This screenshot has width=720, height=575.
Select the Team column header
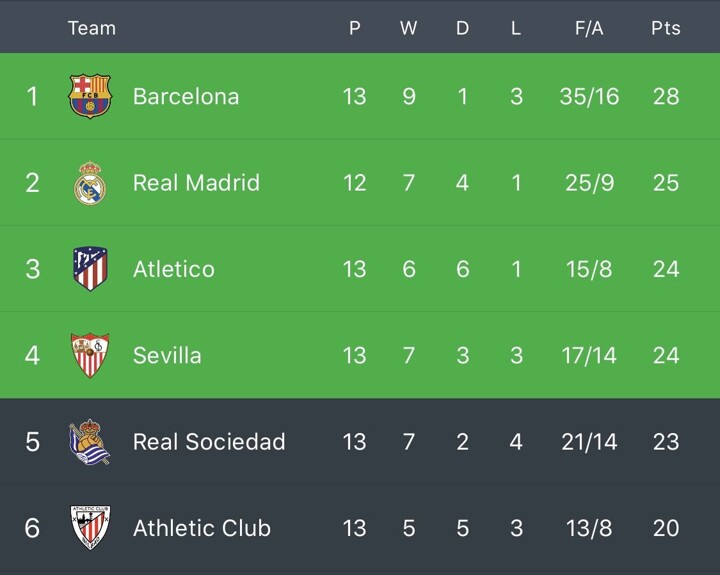coord(92,28)
